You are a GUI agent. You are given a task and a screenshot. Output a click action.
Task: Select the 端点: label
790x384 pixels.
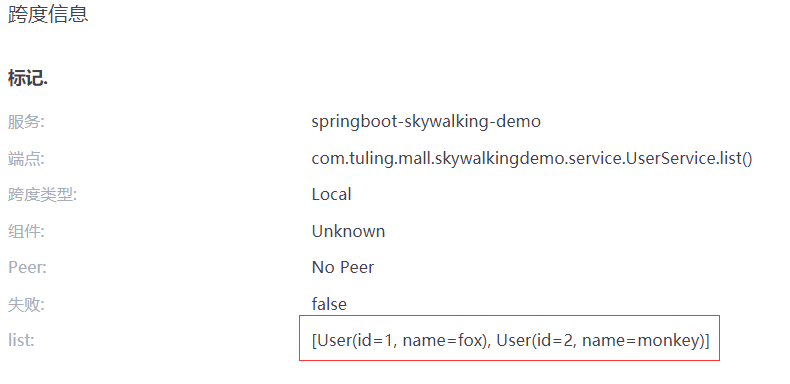click(26, 159)
